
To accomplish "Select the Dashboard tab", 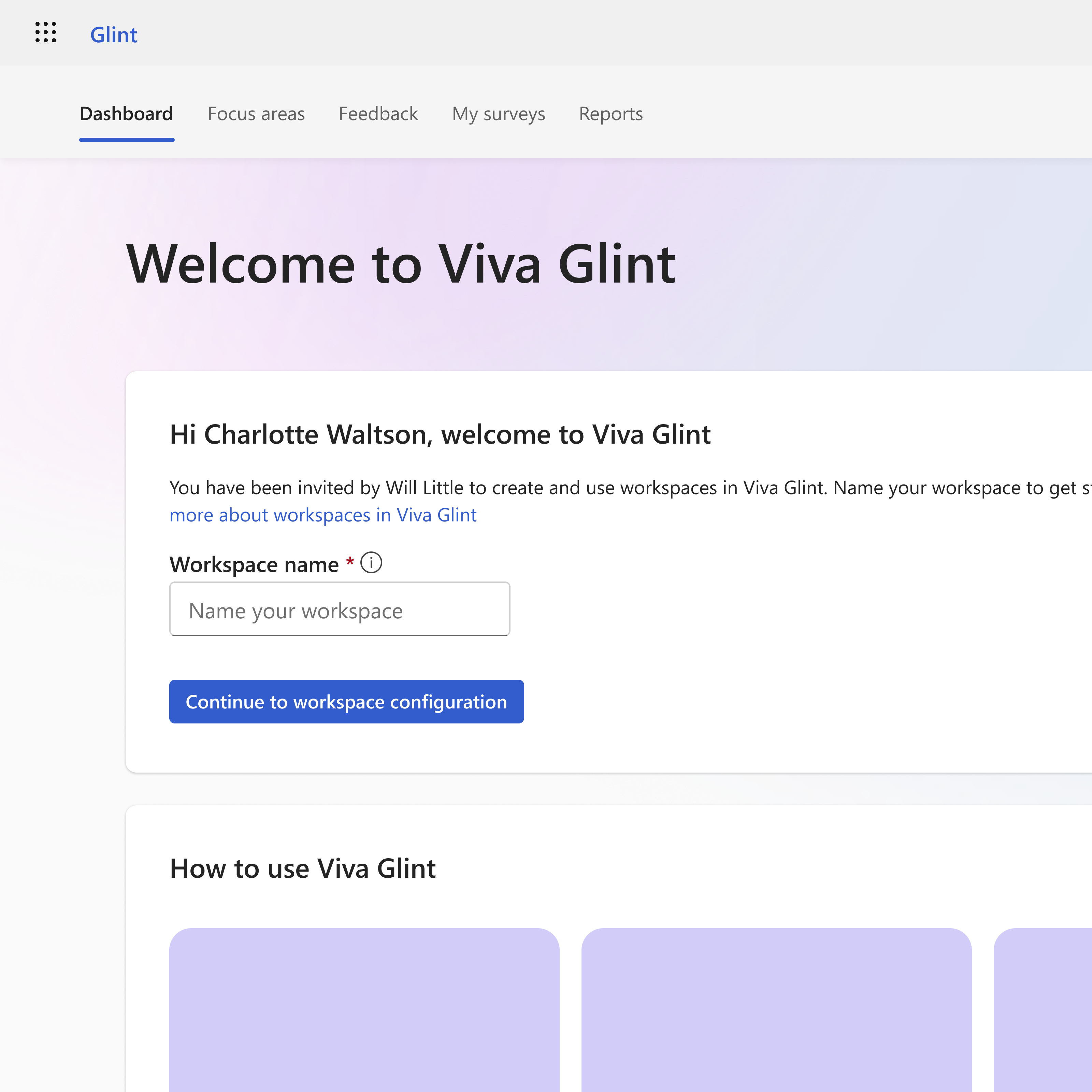I will (x=126, y=114).
